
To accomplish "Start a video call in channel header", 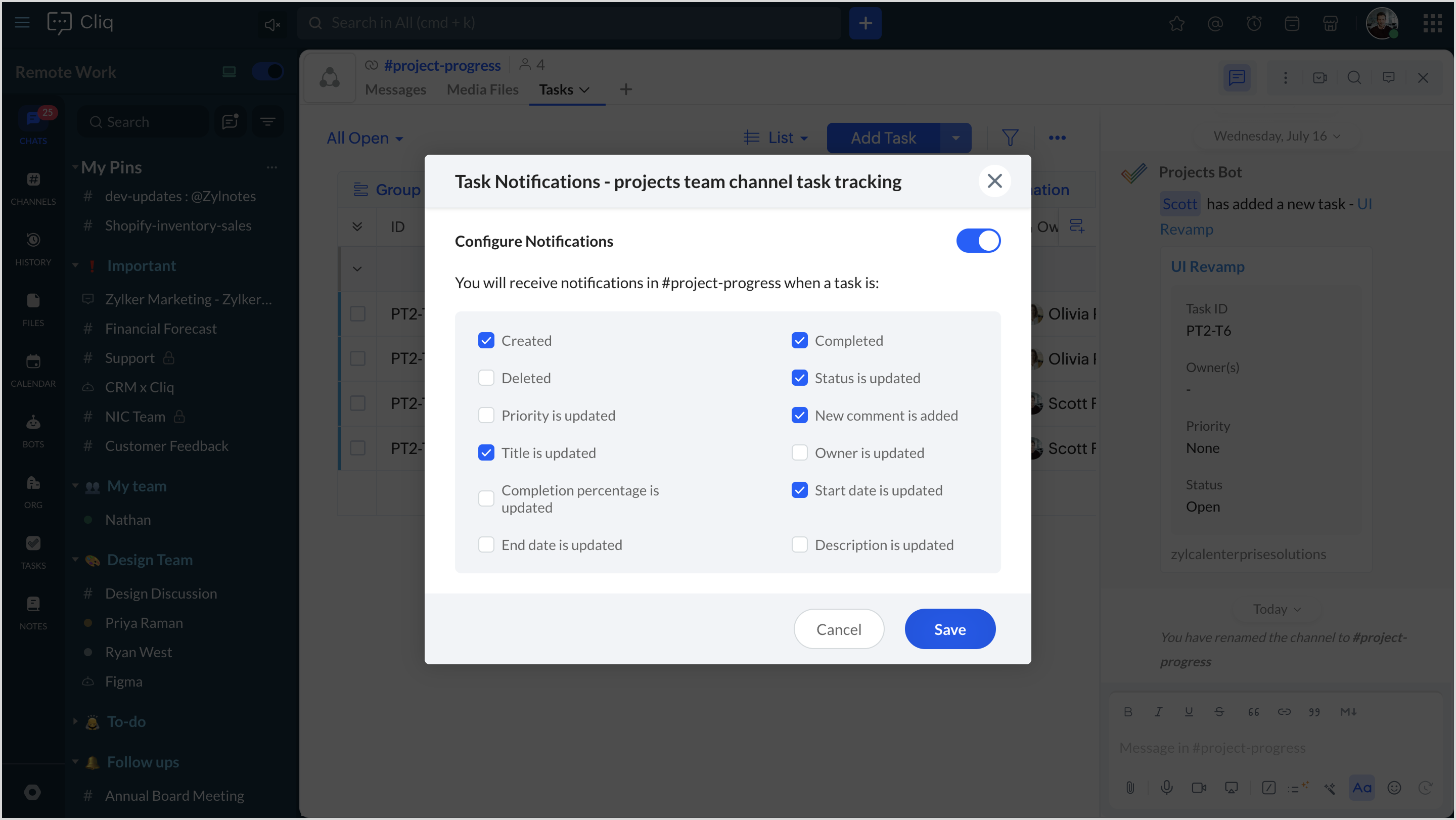I will click(x=1319, y=78).
